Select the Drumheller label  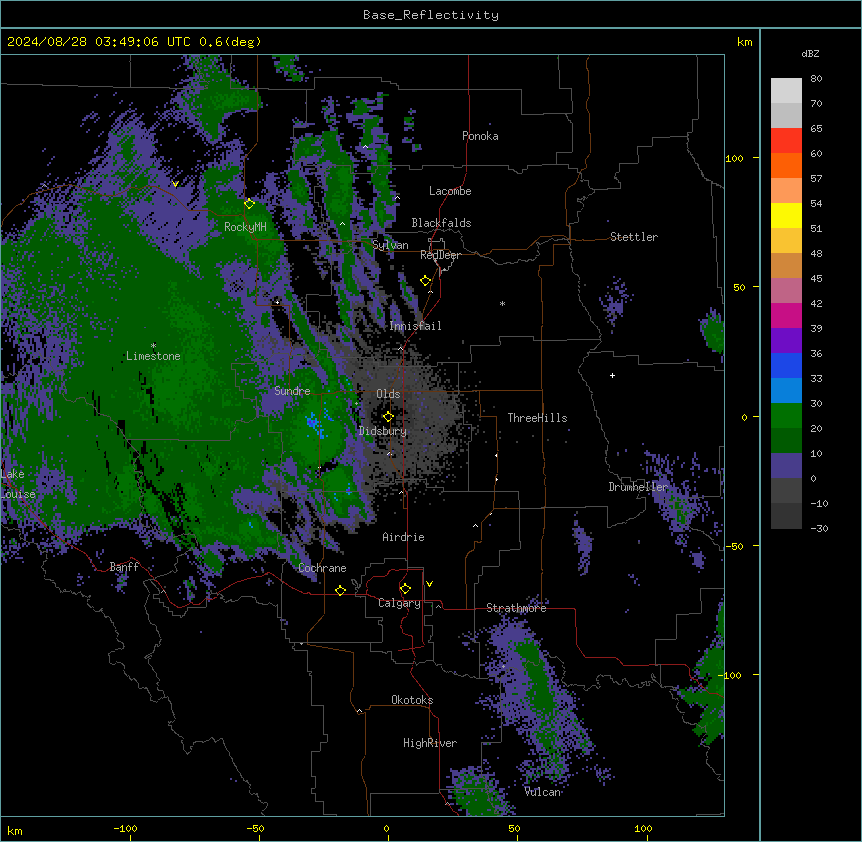tap(638, 487)
